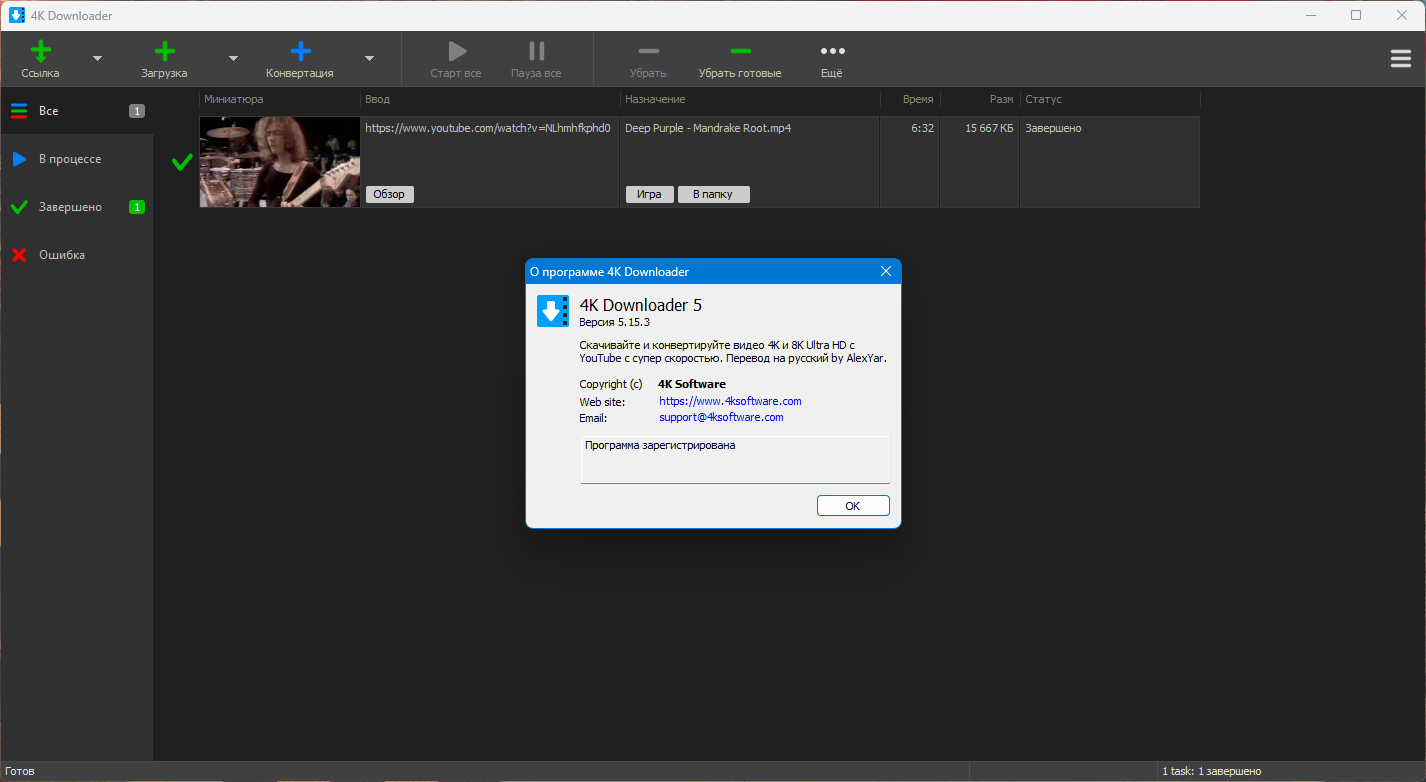This screenshot has height=782, width=1426.
Task: Pause all downloads with Пауза все
Action: tap(536, 51)
